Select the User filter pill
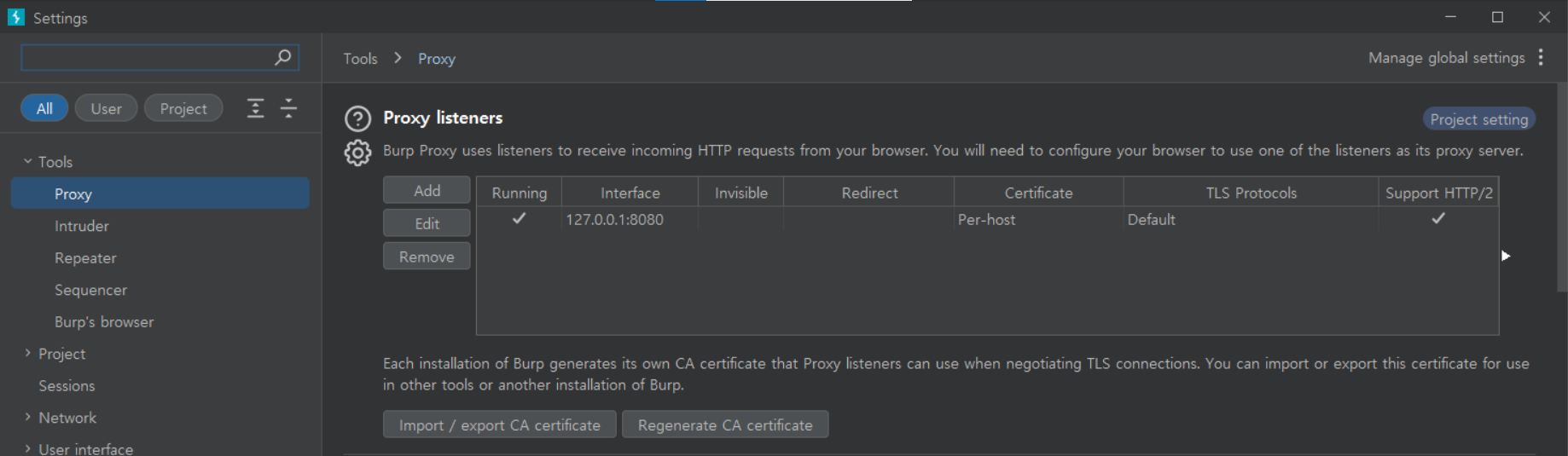Viewport: 1568px width, 456px height. click(107, 108)
